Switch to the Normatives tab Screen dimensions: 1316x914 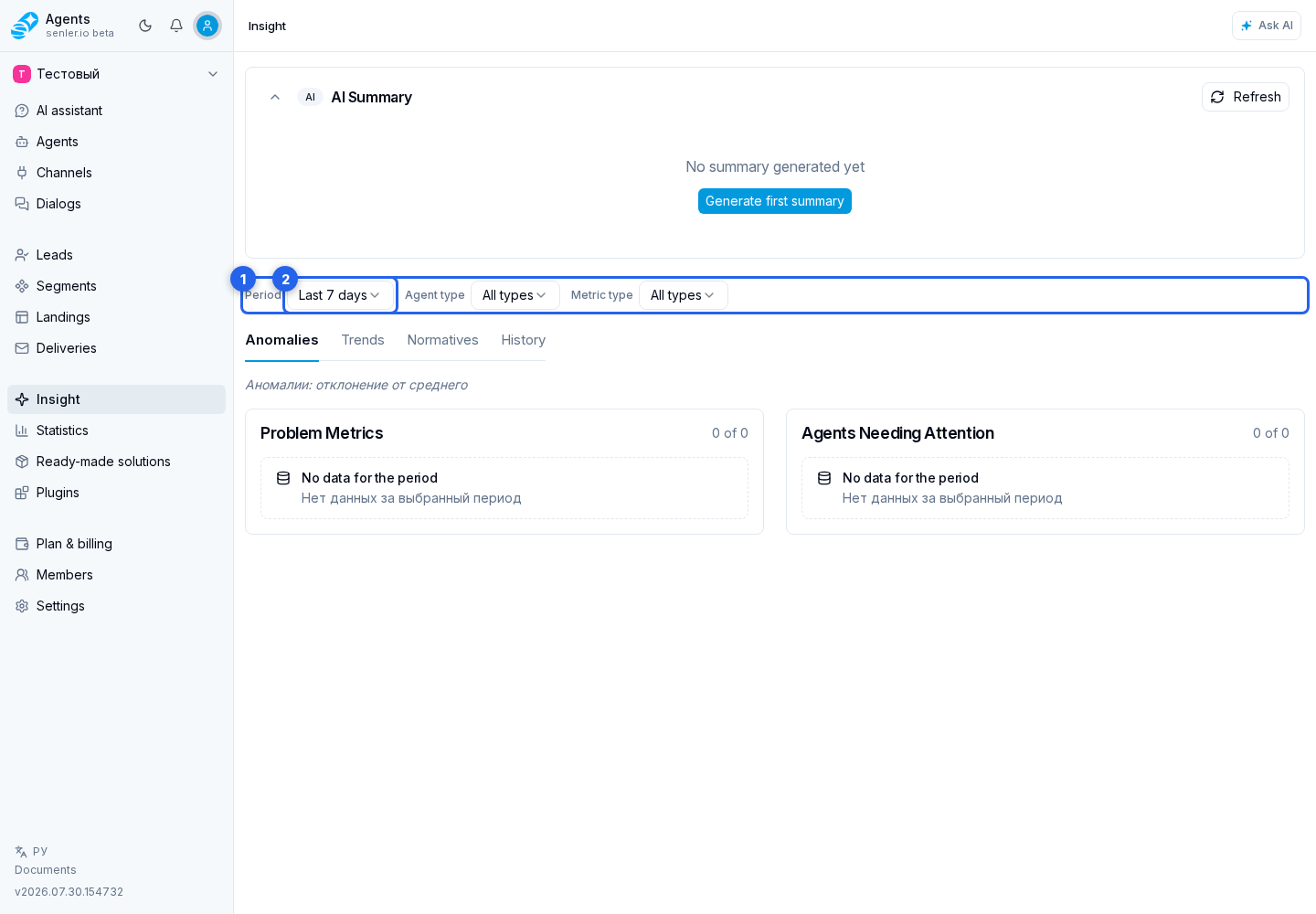pos(442,340)
